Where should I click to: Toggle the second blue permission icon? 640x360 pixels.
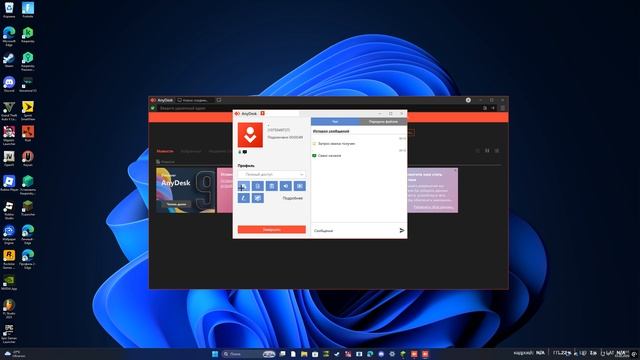coord(258,186)
